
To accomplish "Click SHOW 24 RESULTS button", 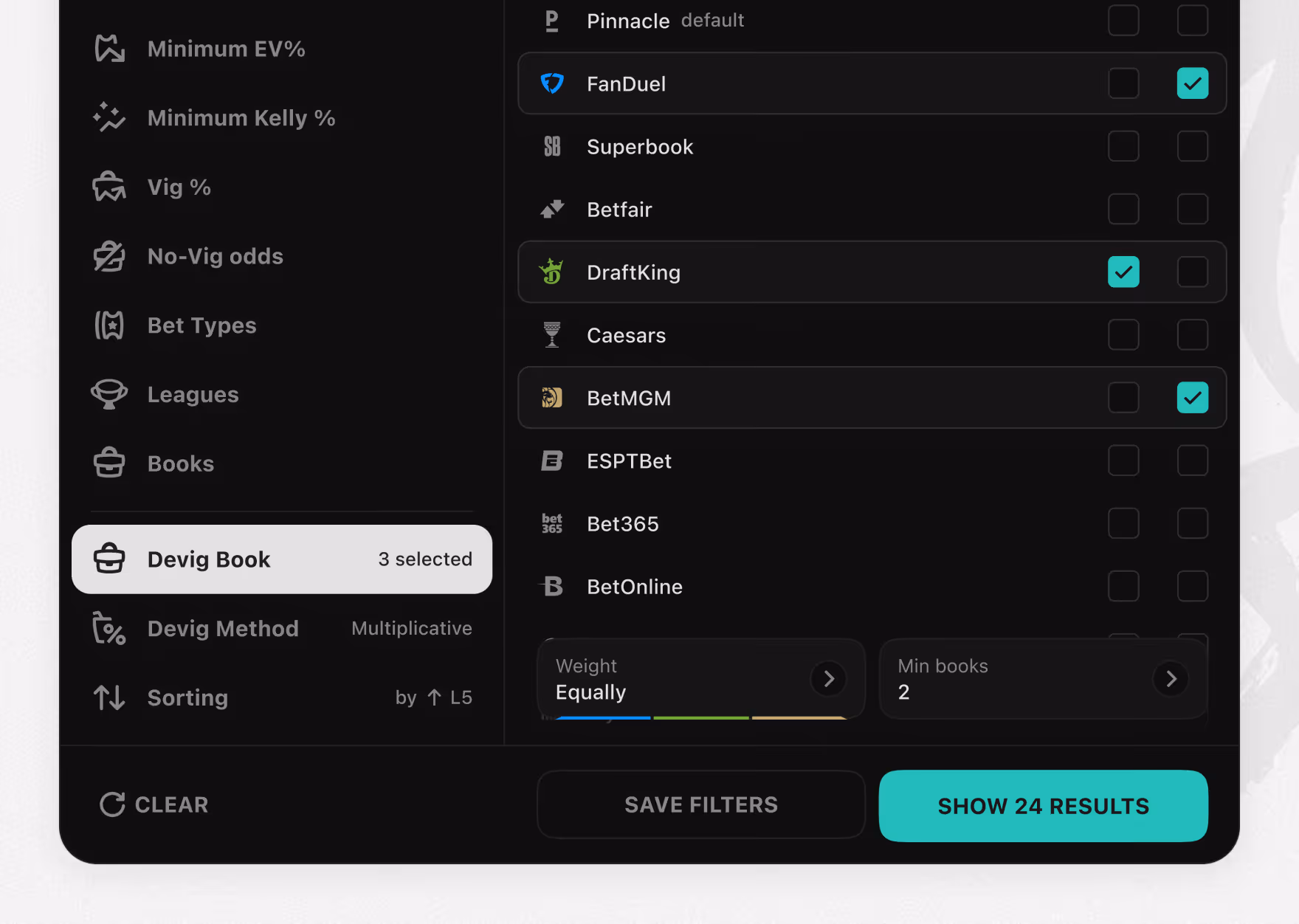I will pyautogui.click(x=1043, y=806).
